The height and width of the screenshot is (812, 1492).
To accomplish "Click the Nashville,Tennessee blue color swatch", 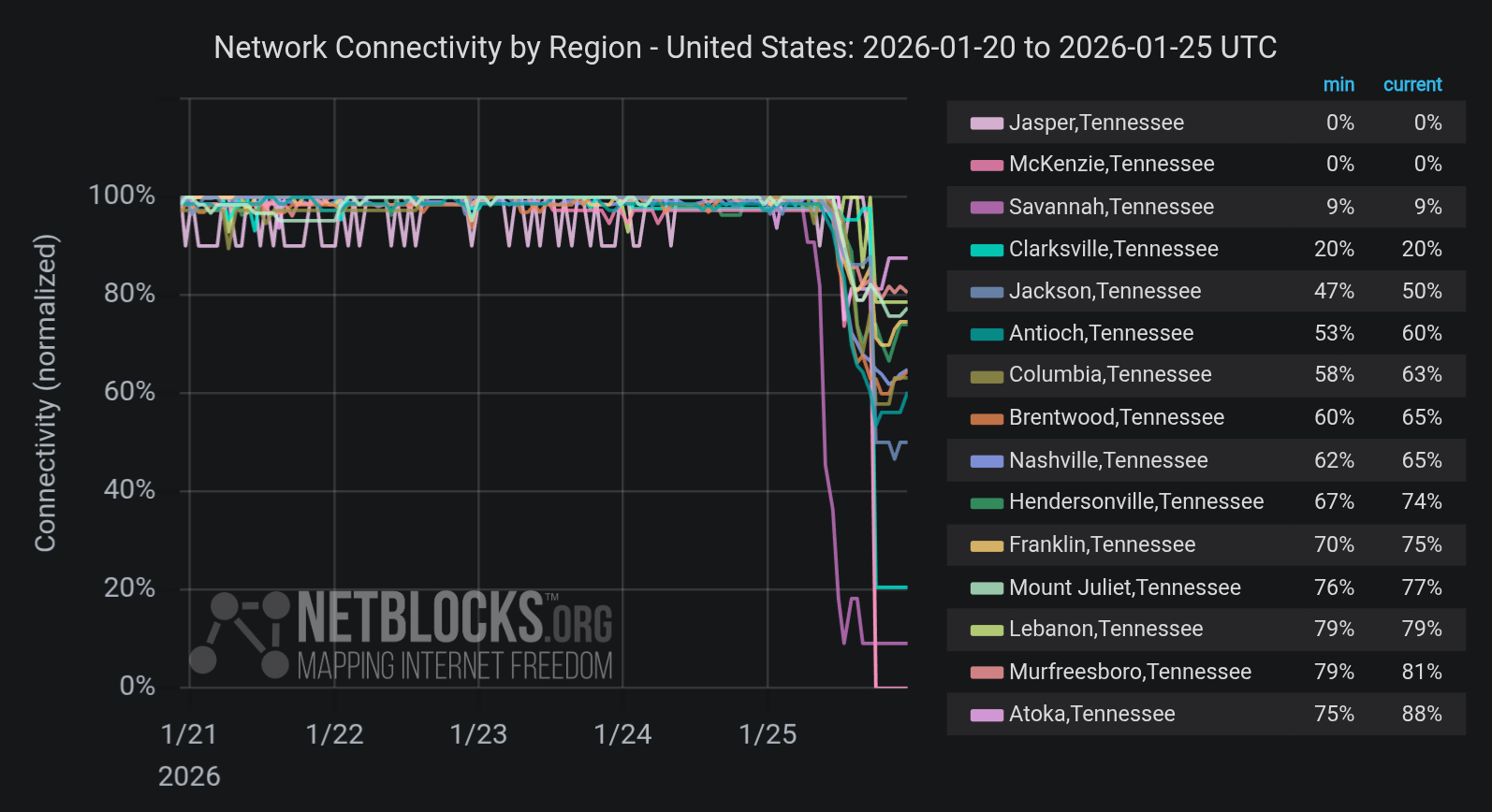I will 987,461.
